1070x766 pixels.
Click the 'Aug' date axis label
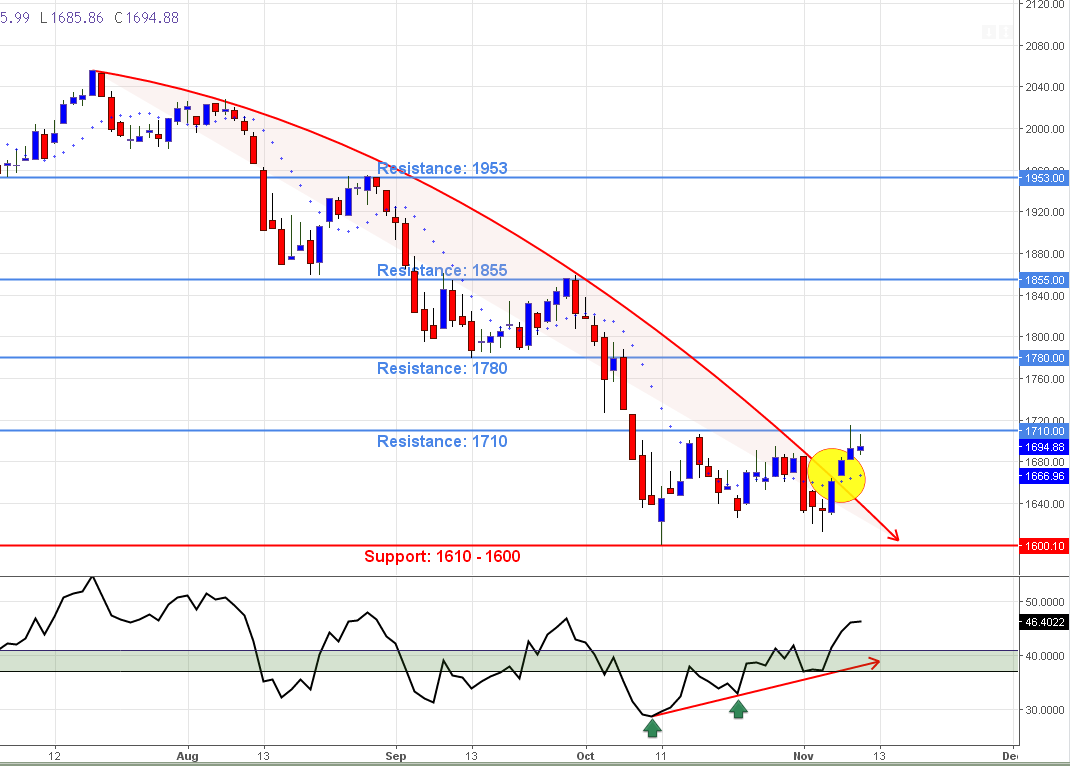[187, 756]
